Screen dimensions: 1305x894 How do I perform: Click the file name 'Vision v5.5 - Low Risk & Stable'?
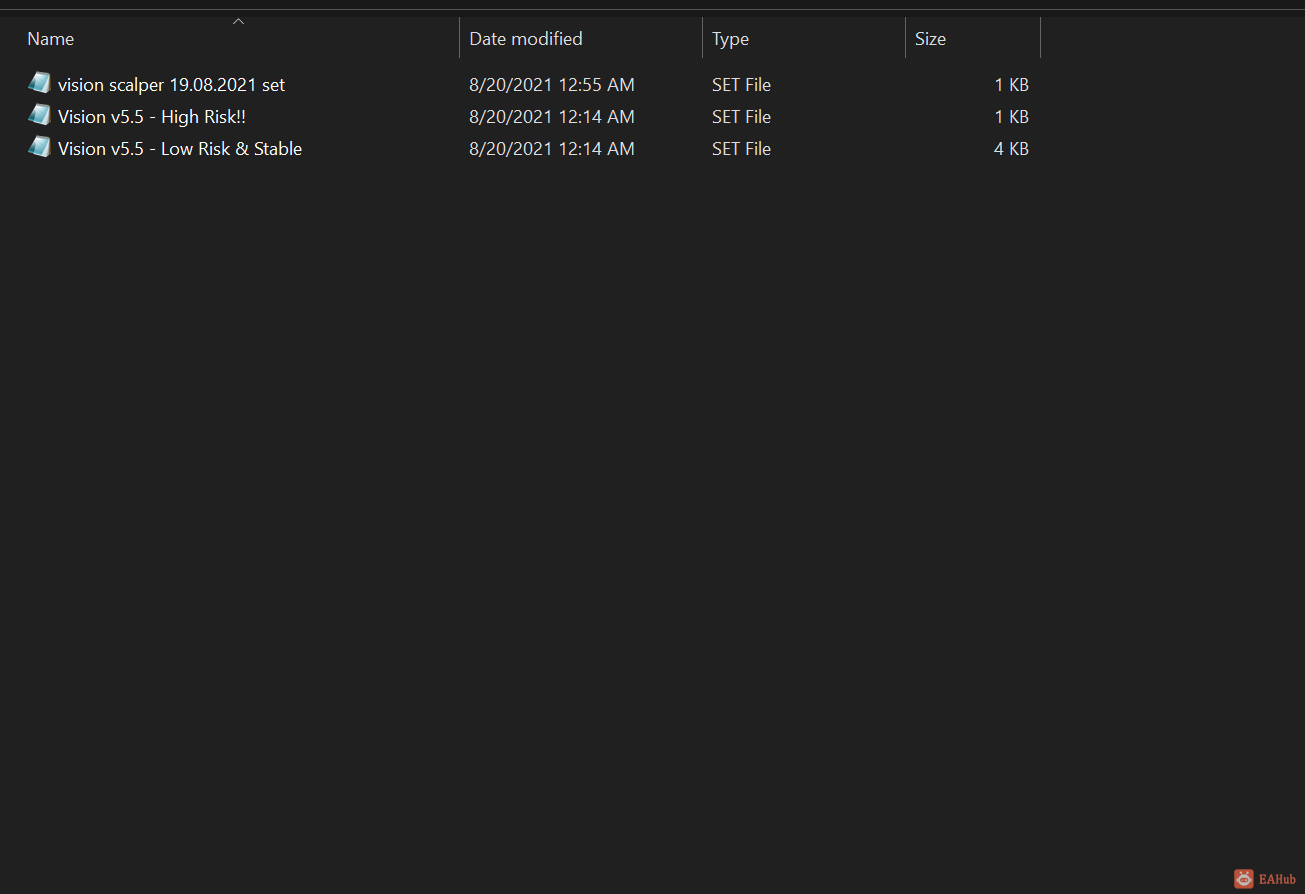180,149
